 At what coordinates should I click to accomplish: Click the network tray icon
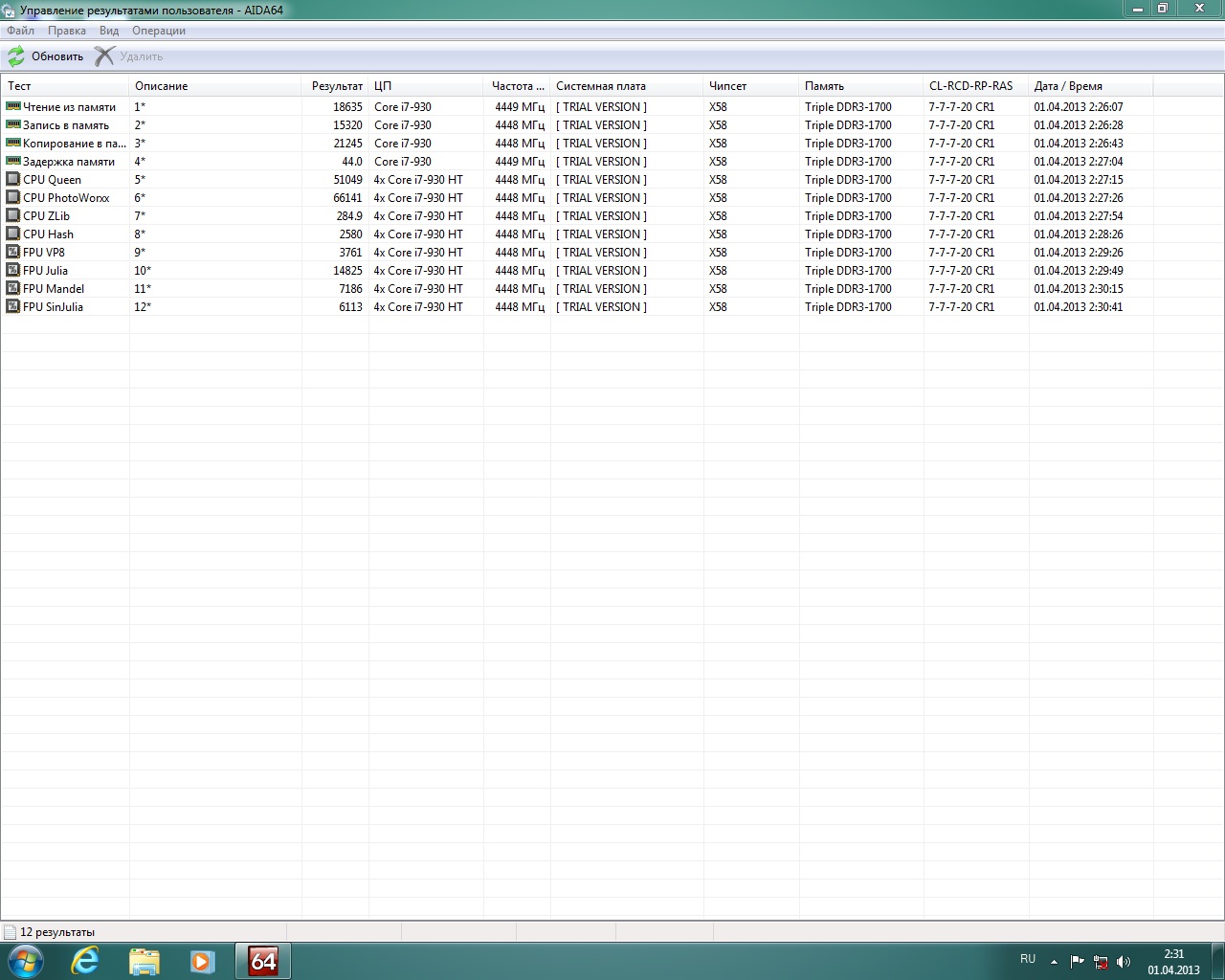[x=1101, y=962]
